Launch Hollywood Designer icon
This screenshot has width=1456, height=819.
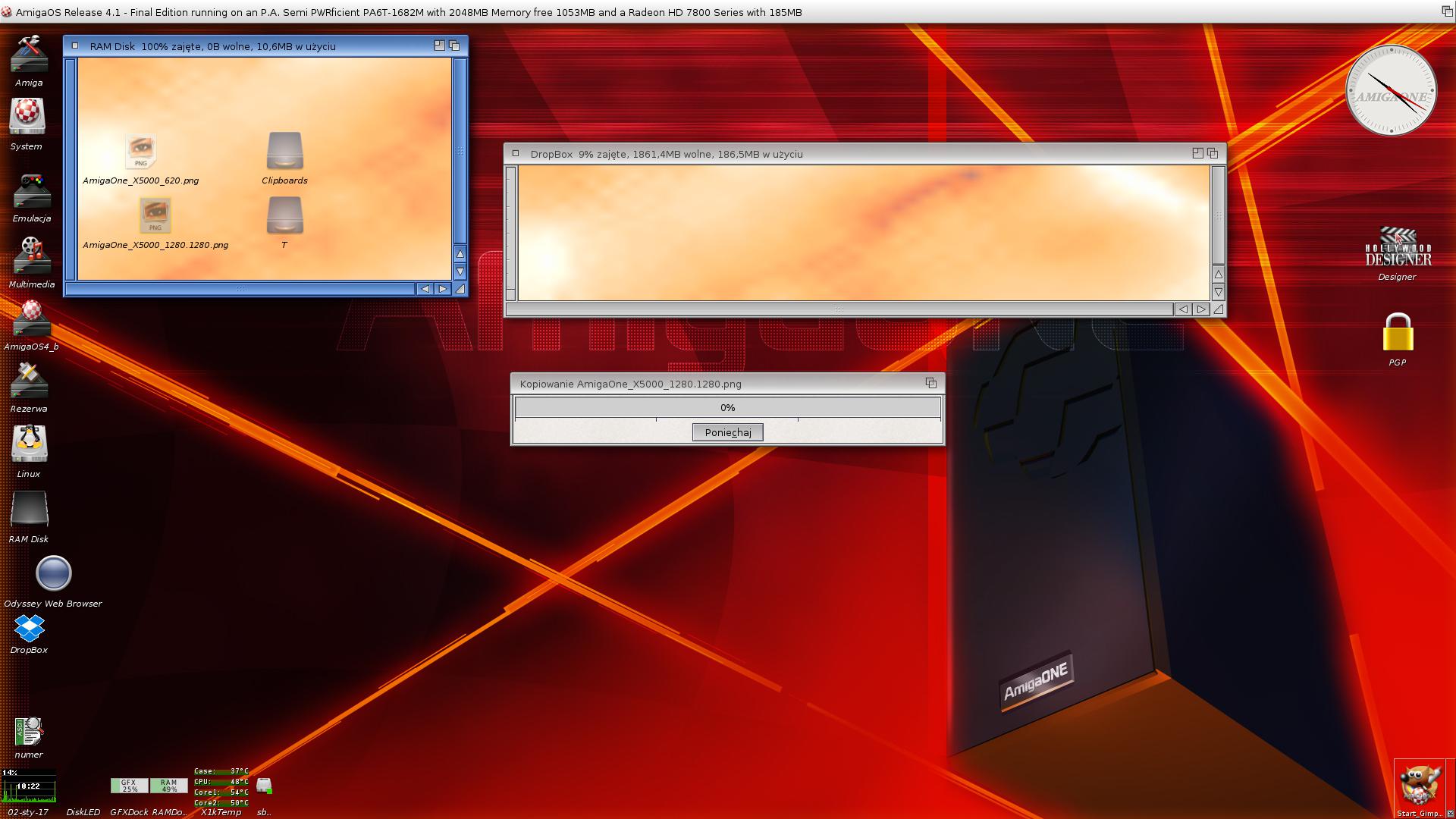coord(1398,247)
